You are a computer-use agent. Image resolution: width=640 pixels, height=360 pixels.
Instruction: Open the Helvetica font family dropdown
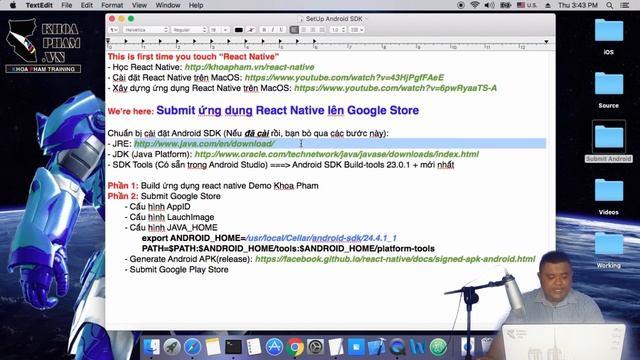146,30
